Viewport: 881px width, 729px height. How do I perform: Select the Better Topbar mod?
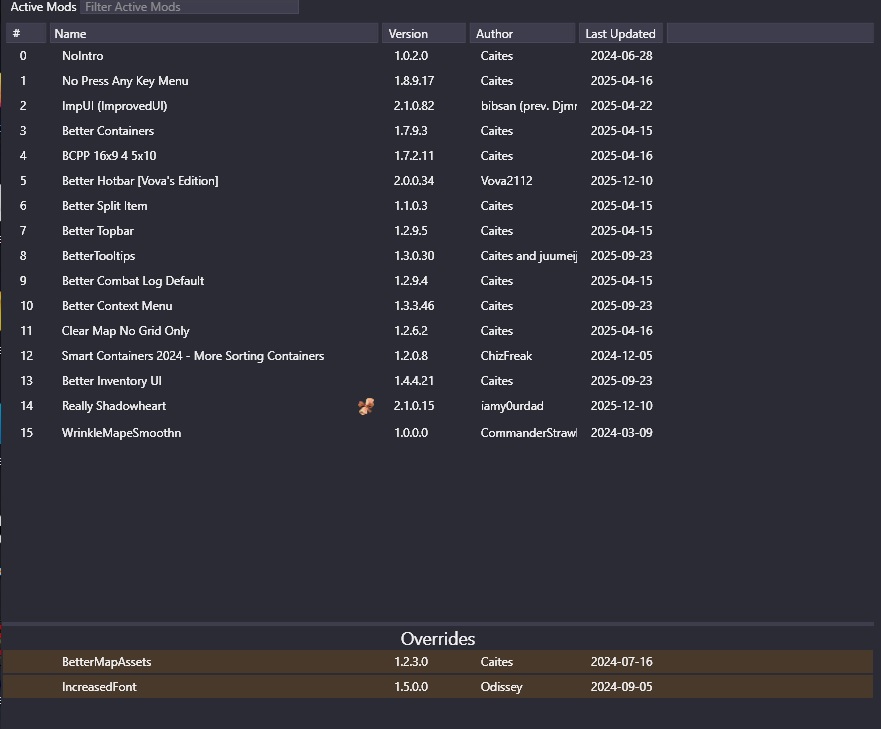(438, 230)
